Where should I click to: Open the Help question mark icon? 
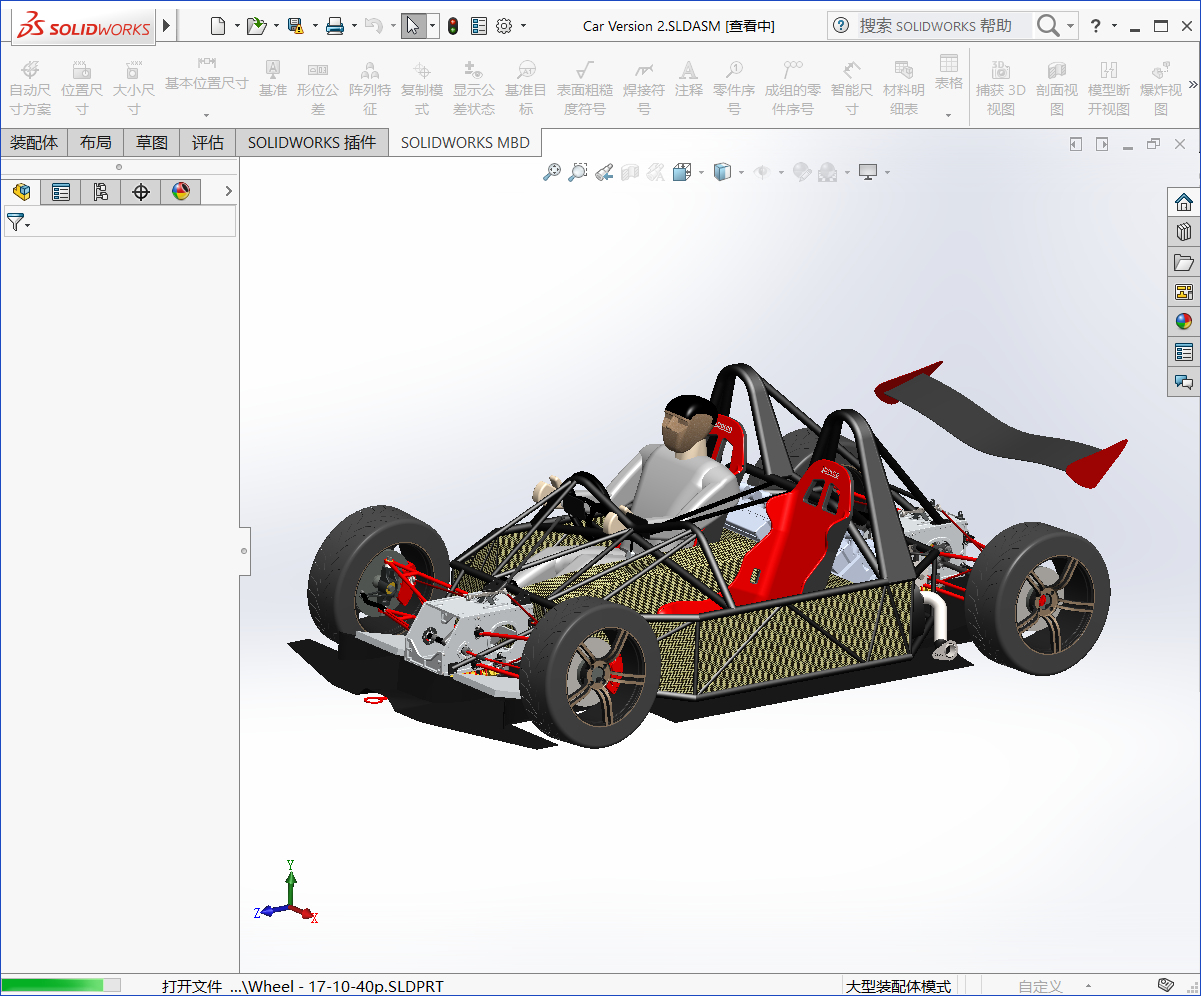pos(1096,26)
